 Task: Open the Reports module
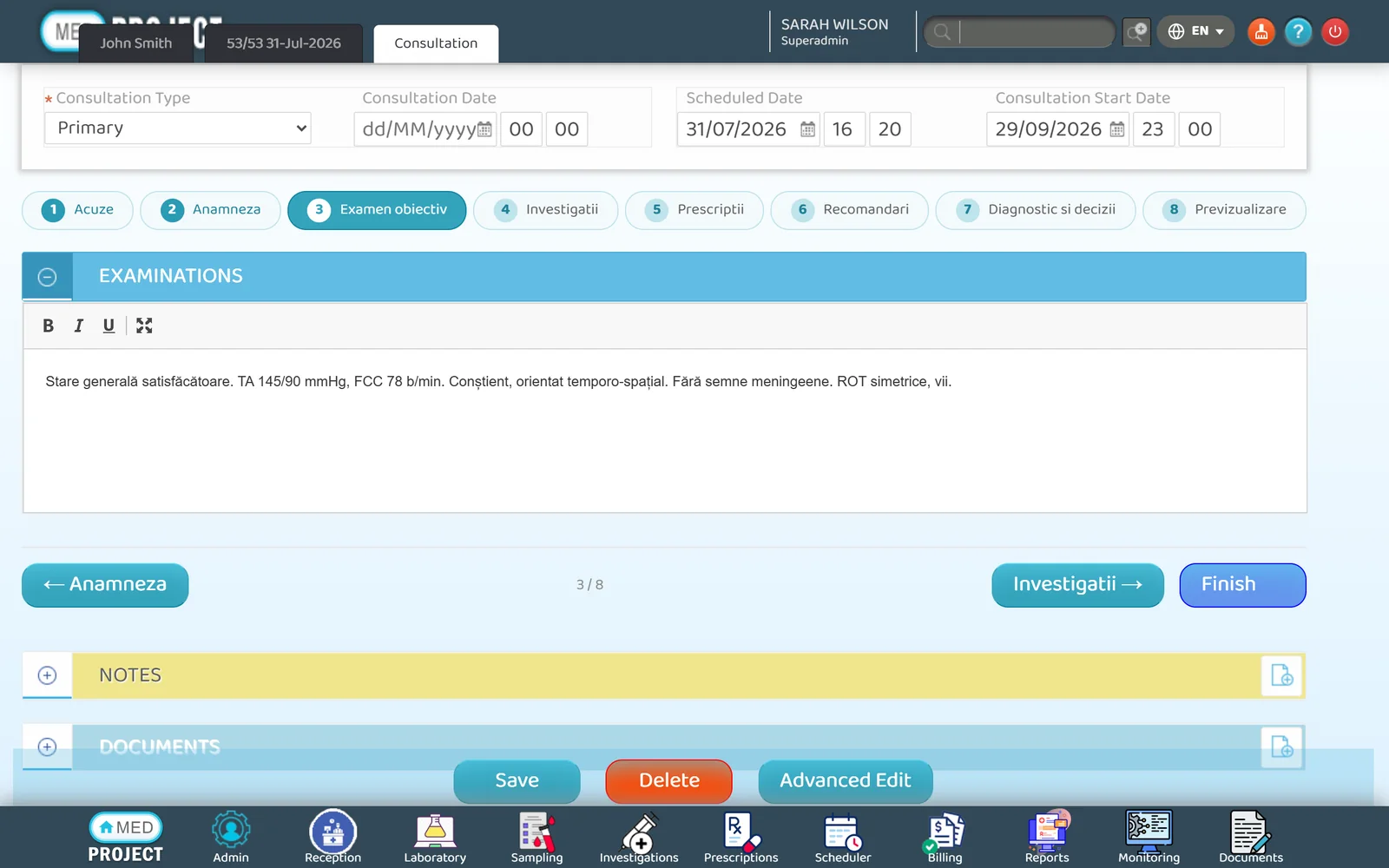click(1047, 838)
